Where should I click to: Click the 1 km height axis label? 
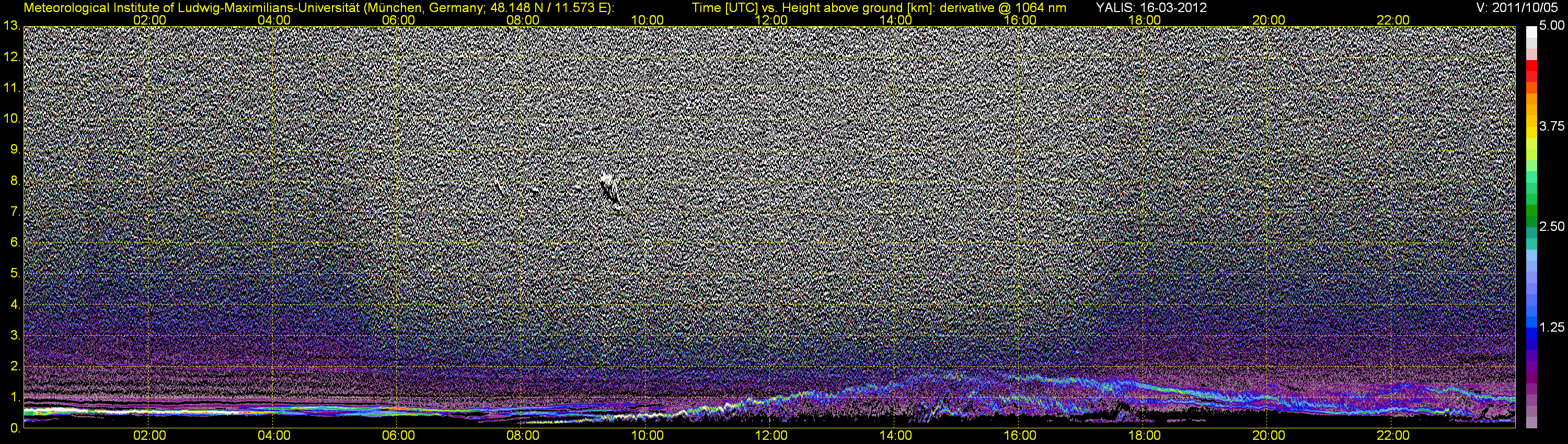click(x=15, y=397)
